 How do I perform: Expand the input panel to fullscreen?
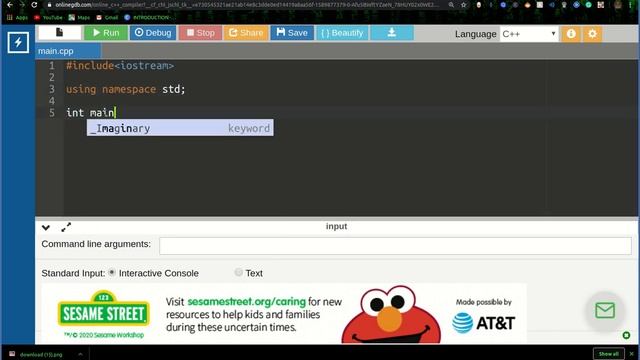pyautogui.click(x=66, y=227)
